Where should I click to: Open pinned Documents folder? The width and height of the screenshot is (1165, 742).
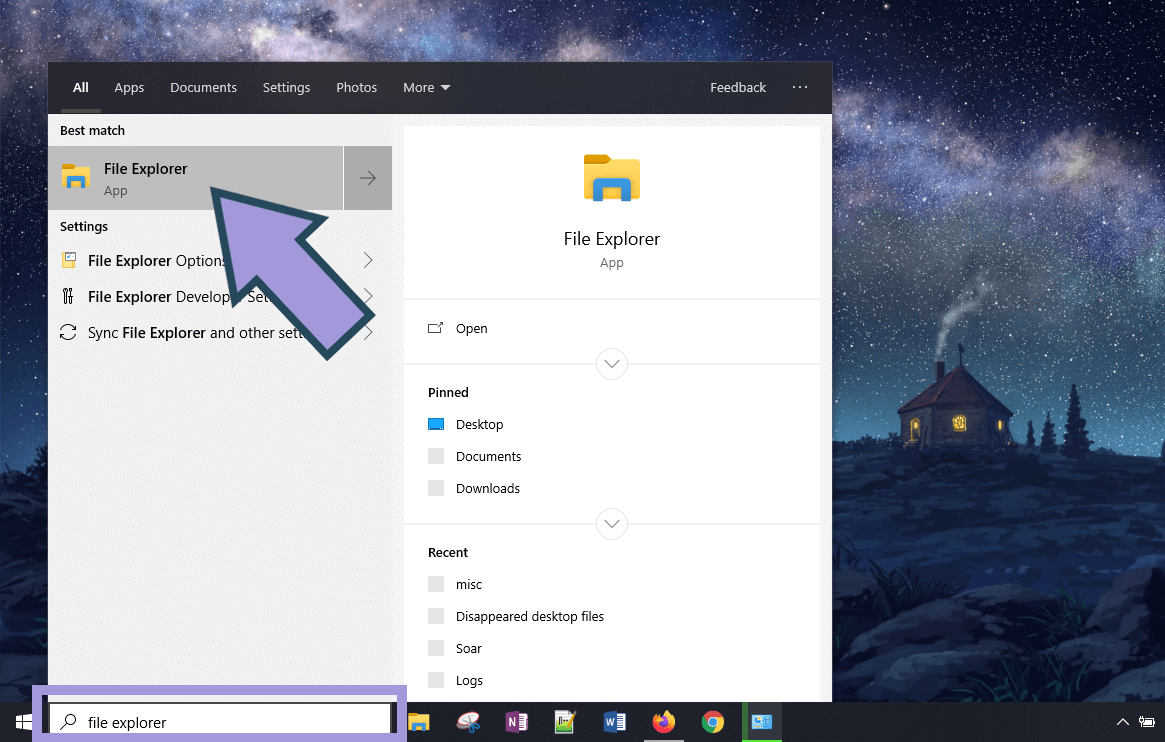pyautogui.click(x=488, y=456)
